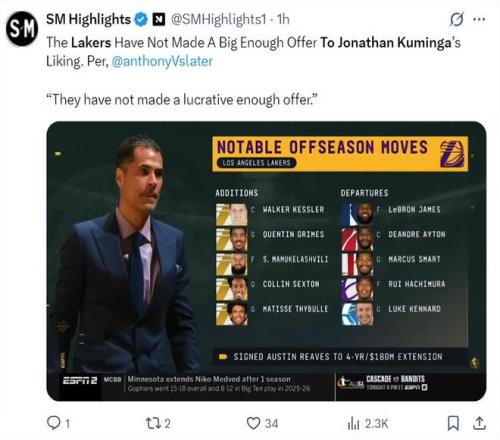Bookmark this post

[x=453, y=423]
